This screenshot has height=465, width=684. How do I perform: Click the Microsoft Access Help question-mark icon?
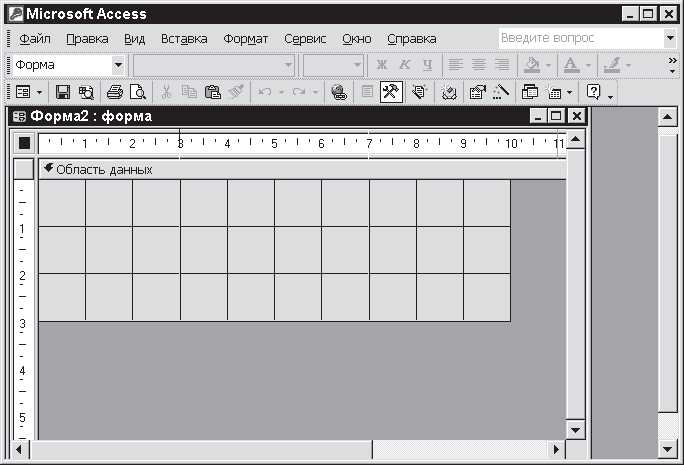tap(593, 92)
